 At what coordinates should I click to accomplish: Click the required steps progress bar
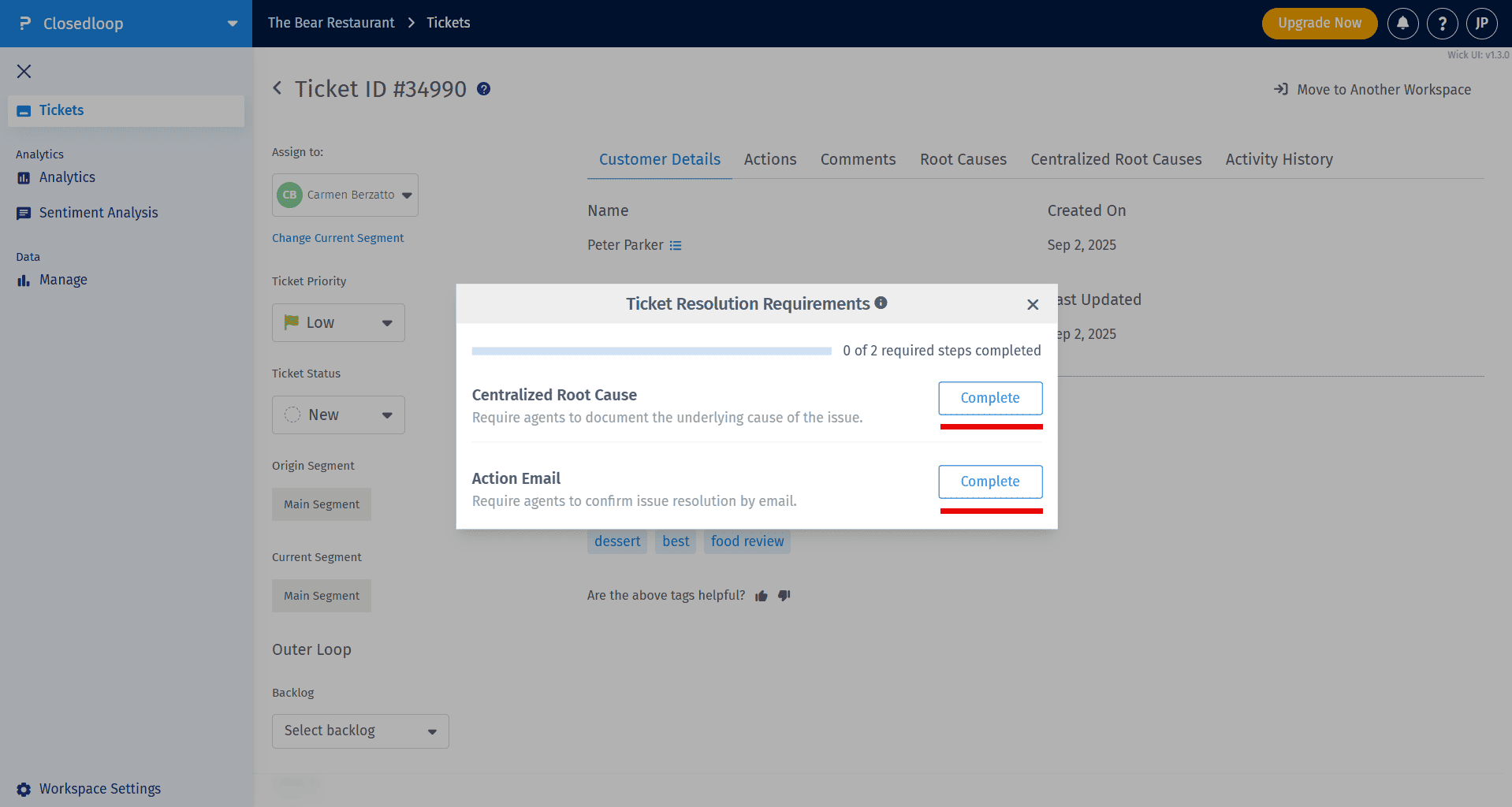pos(651,351)
